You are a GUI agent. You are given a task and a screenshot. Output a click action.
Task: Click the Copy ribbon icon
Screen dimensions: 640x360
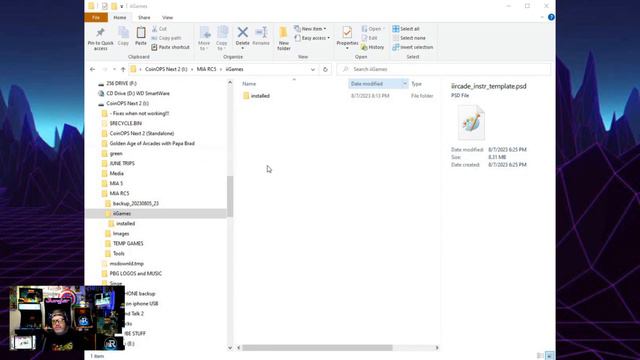click(123, 33)
